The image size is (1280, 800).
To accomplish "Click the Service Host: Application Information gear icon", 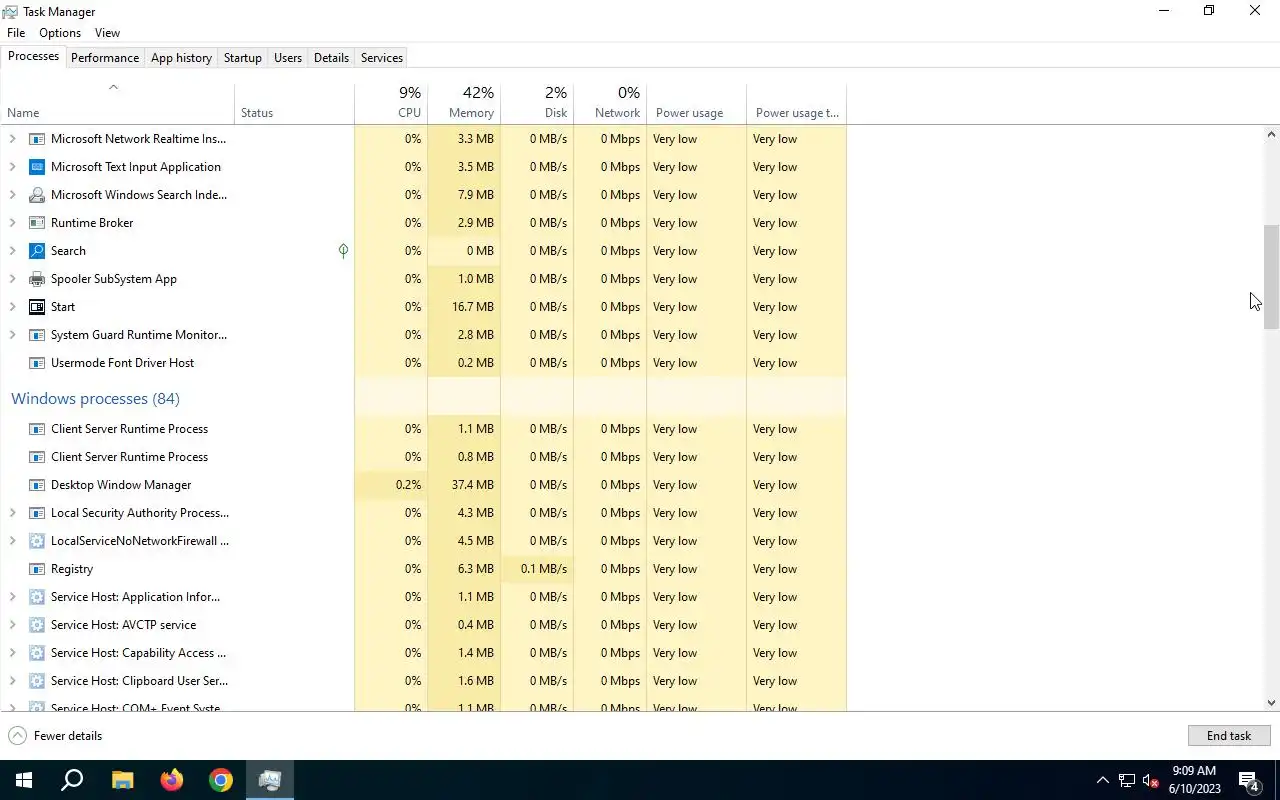I will coord(37,597).
